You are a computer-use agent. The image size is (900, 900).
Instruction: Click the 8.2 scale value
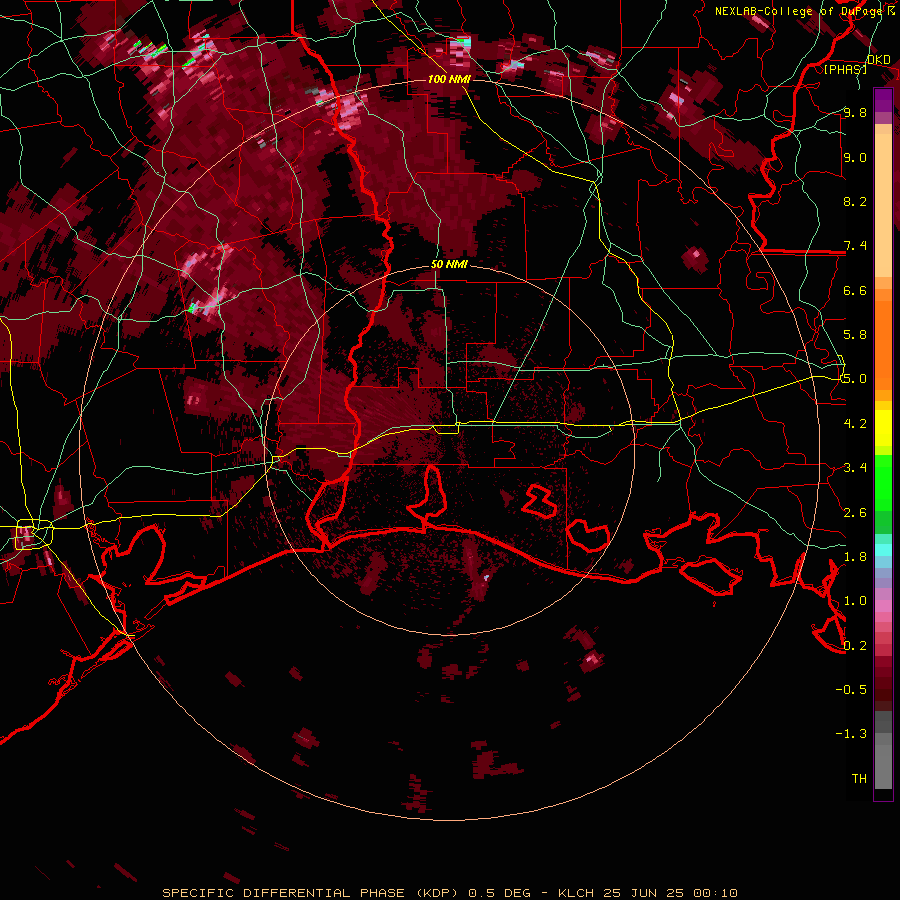click(855, 201)
